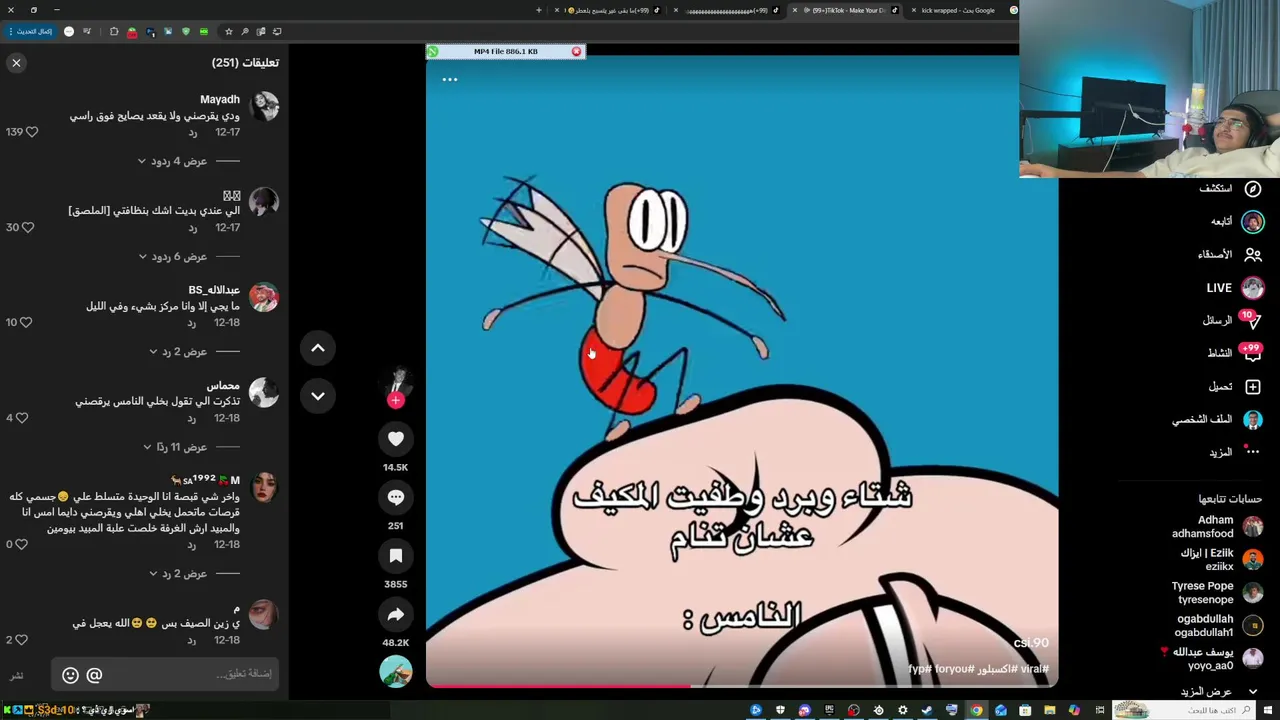Like the comment with 30 likes
Image resolution: width=1280 pixels, height=720 pixels.
click(x=28, y=228)
